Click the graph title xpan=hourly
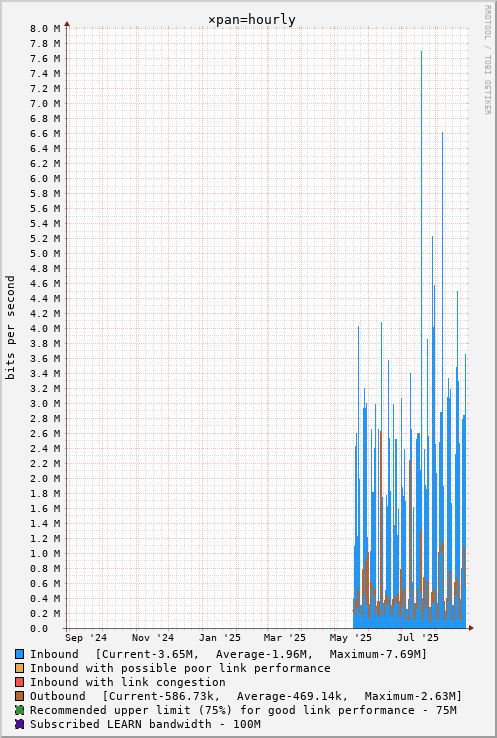This screenshot has height=738, width=497. (252, 20)
